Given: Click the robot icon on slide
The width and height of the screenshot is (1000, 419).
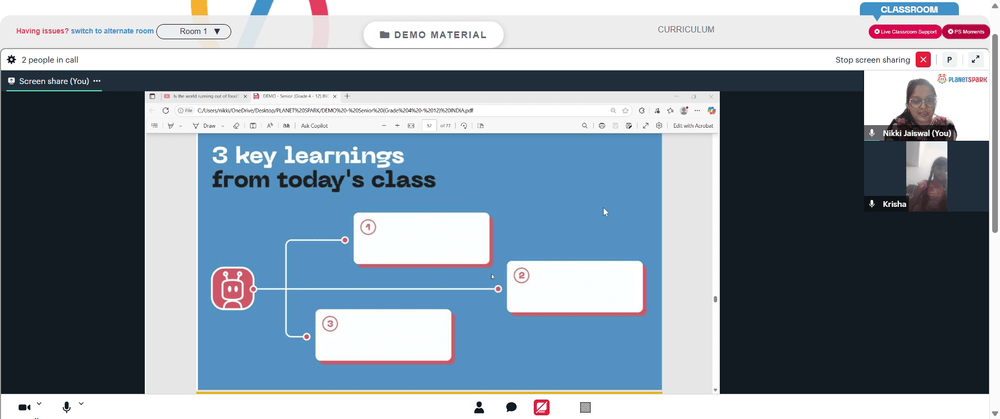Looking at the screenshot, I should point(233,288).
